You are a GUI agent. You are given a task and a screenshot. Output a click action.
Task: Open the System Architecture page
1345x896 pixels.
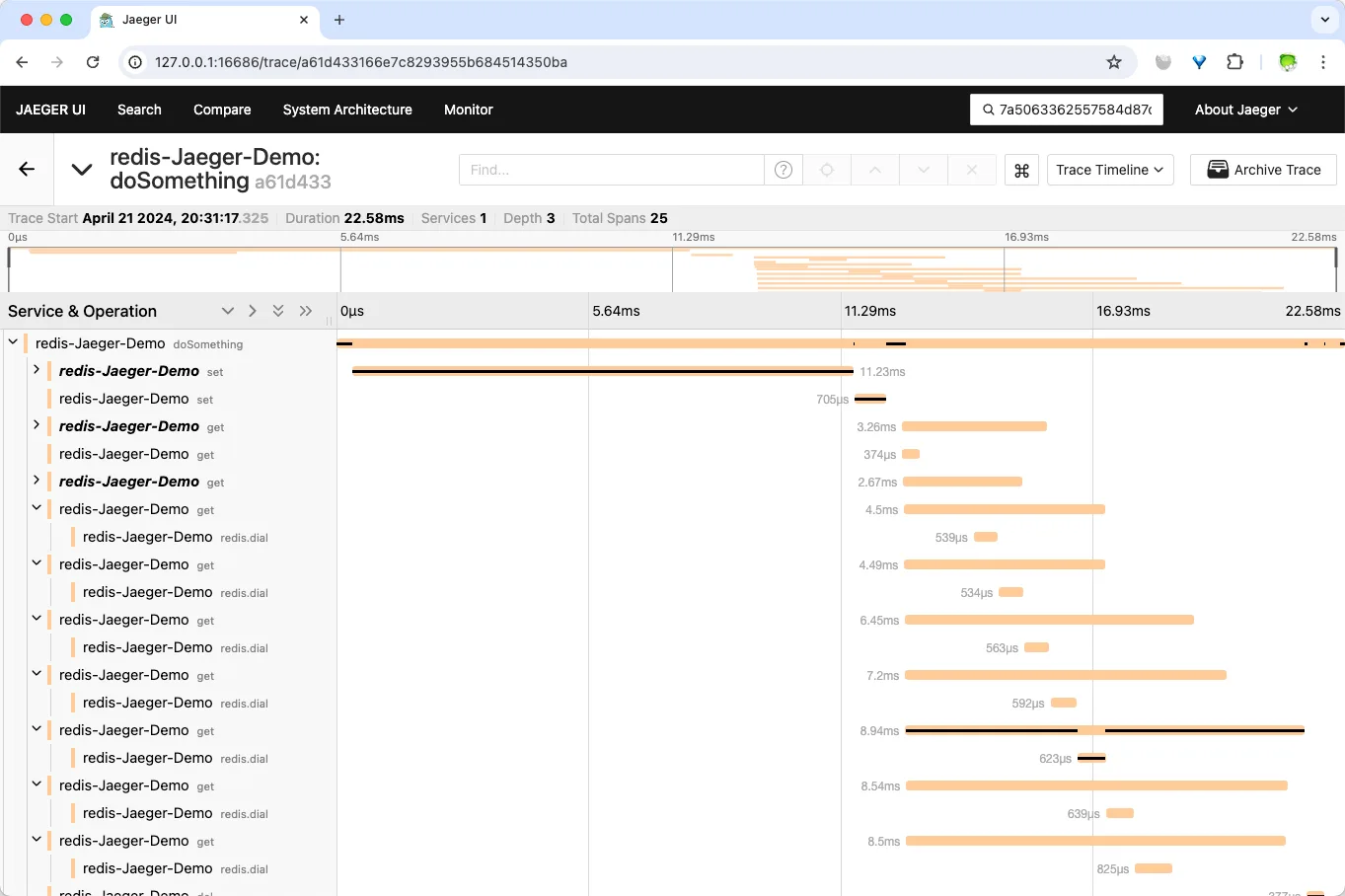click(346, 110)
